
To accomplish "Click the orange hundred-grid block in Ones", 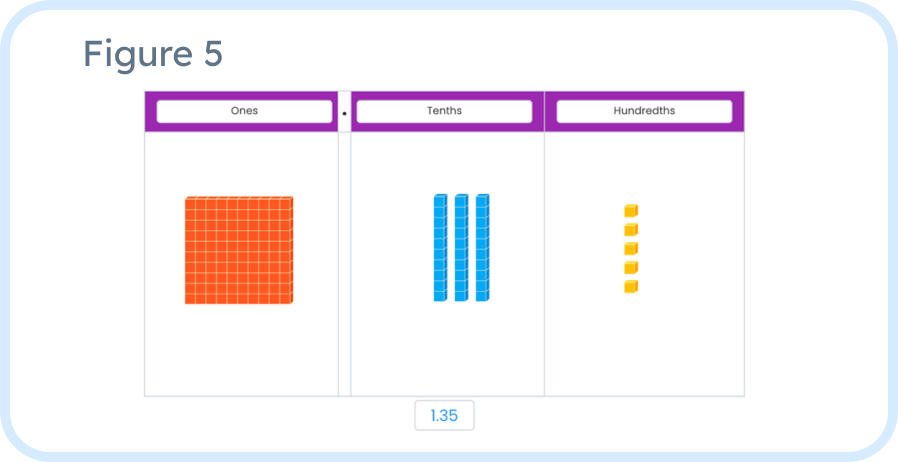I will tap(238, 251).
